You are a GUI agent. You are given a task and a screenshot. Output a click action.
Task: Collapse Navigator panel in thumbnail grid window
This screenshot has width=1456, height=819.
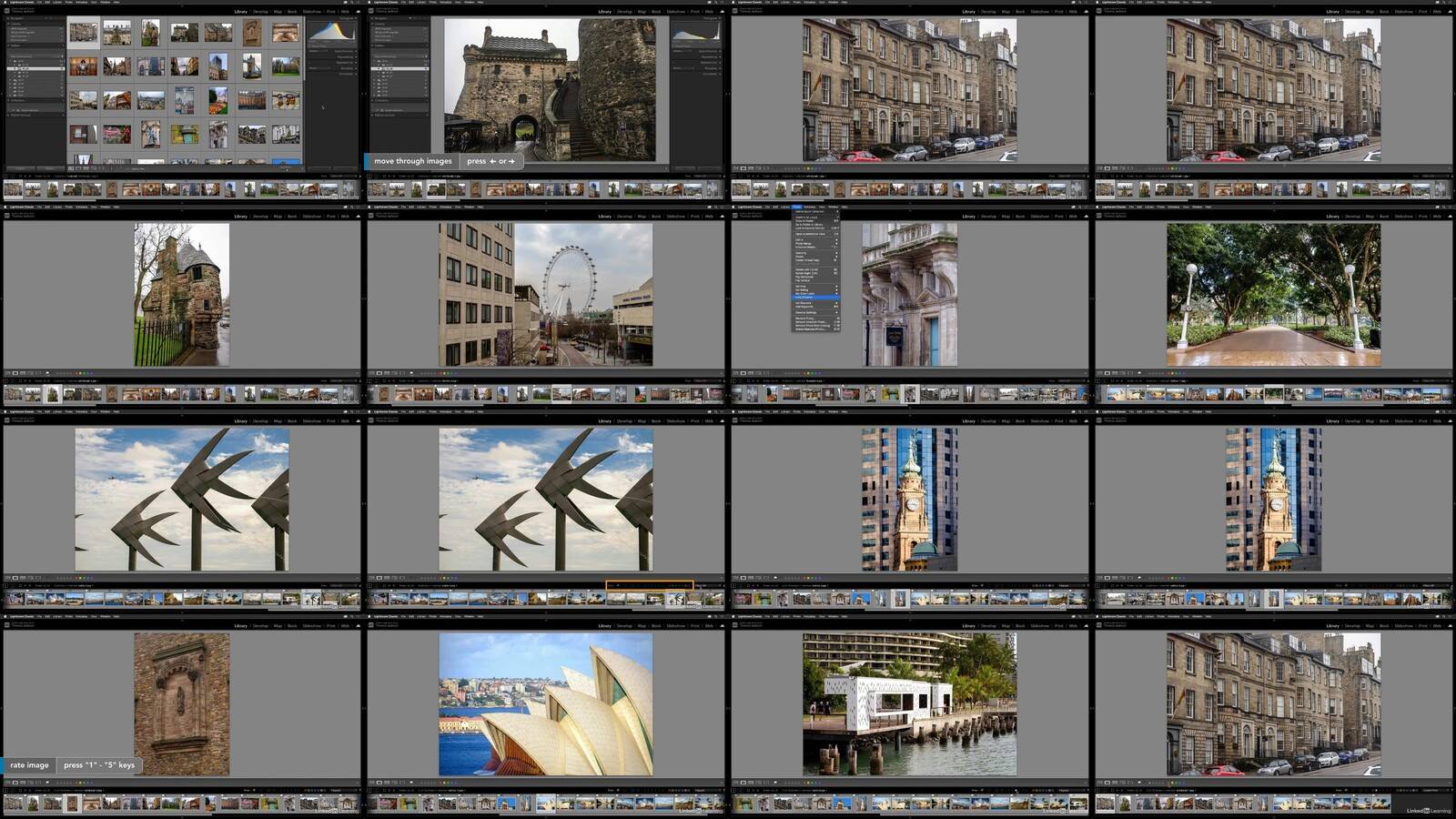pyautogui.click(x=7, y=18)
